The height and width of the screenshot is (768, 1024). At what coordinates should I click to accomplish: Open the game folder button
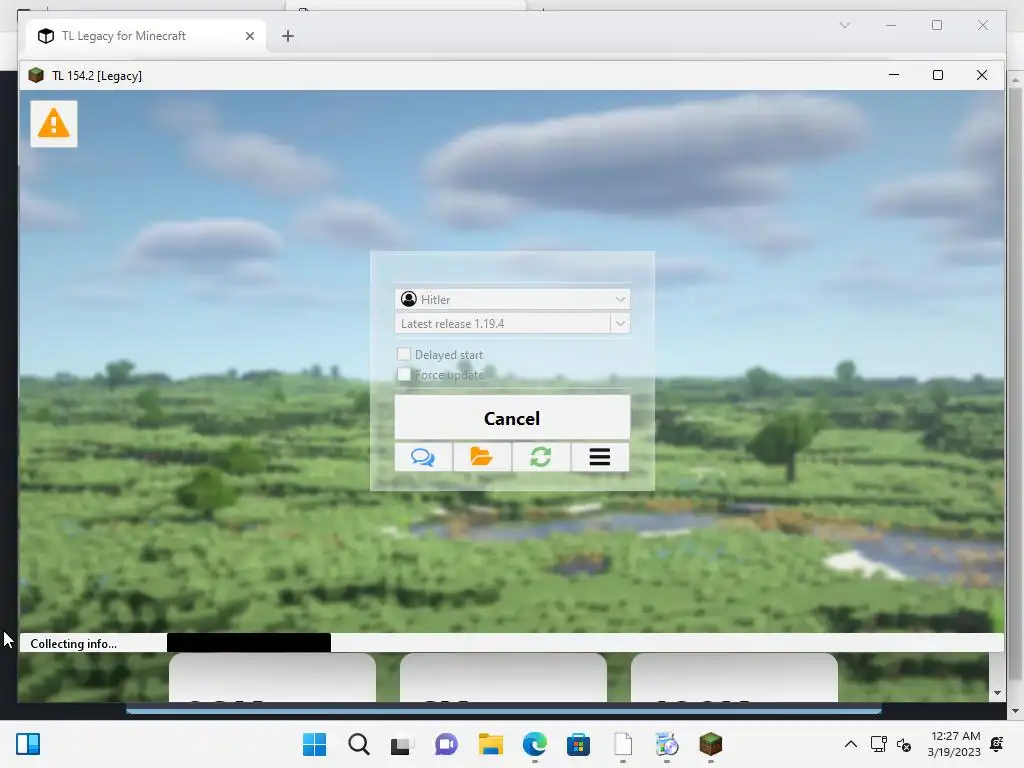[x=482, y=456]
